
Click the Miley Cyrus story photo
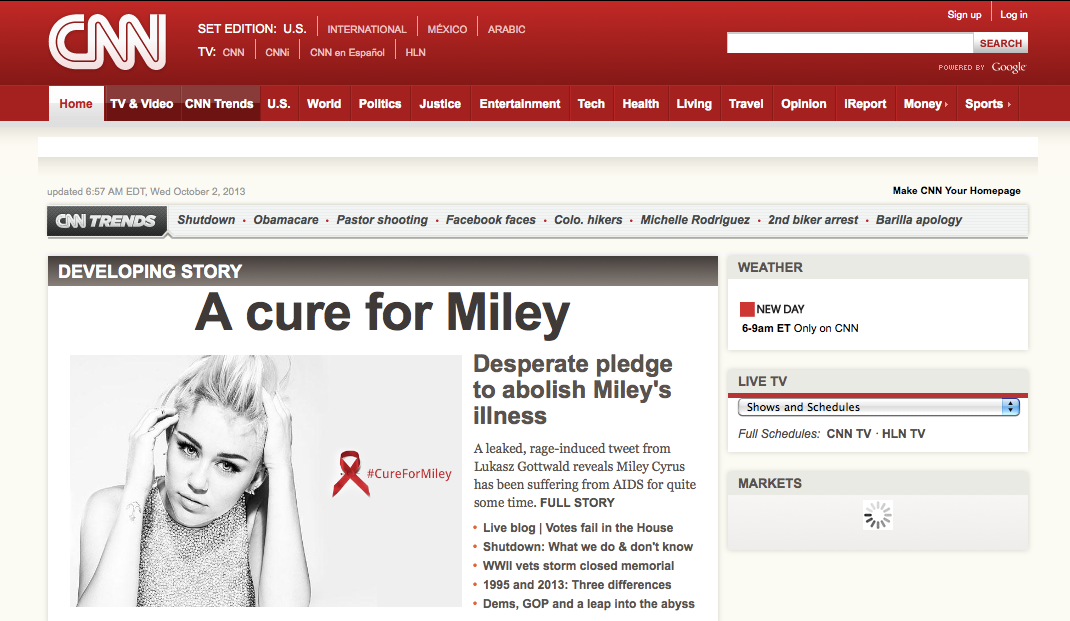point(266,480)
